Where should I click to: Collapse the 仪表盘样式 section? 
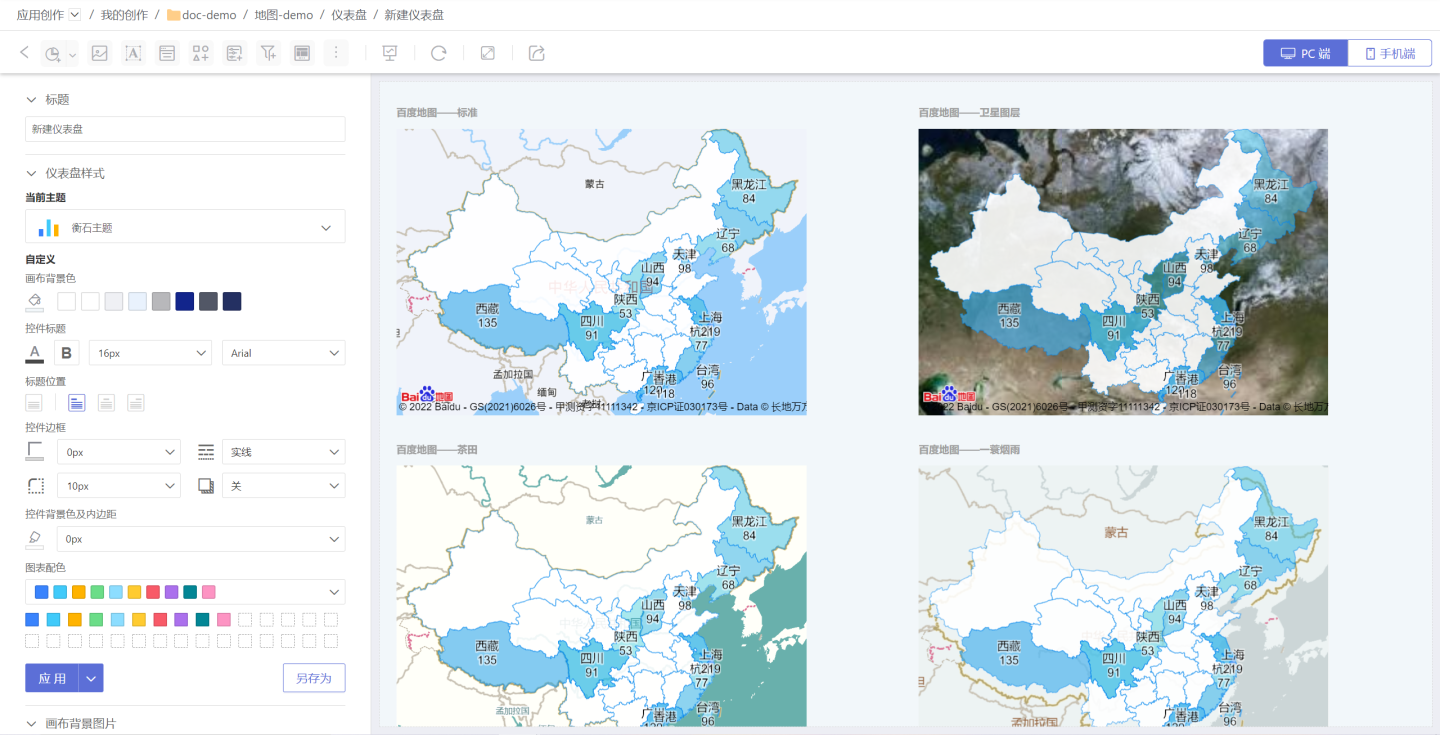pyautogui.click(x=32, y=173)
